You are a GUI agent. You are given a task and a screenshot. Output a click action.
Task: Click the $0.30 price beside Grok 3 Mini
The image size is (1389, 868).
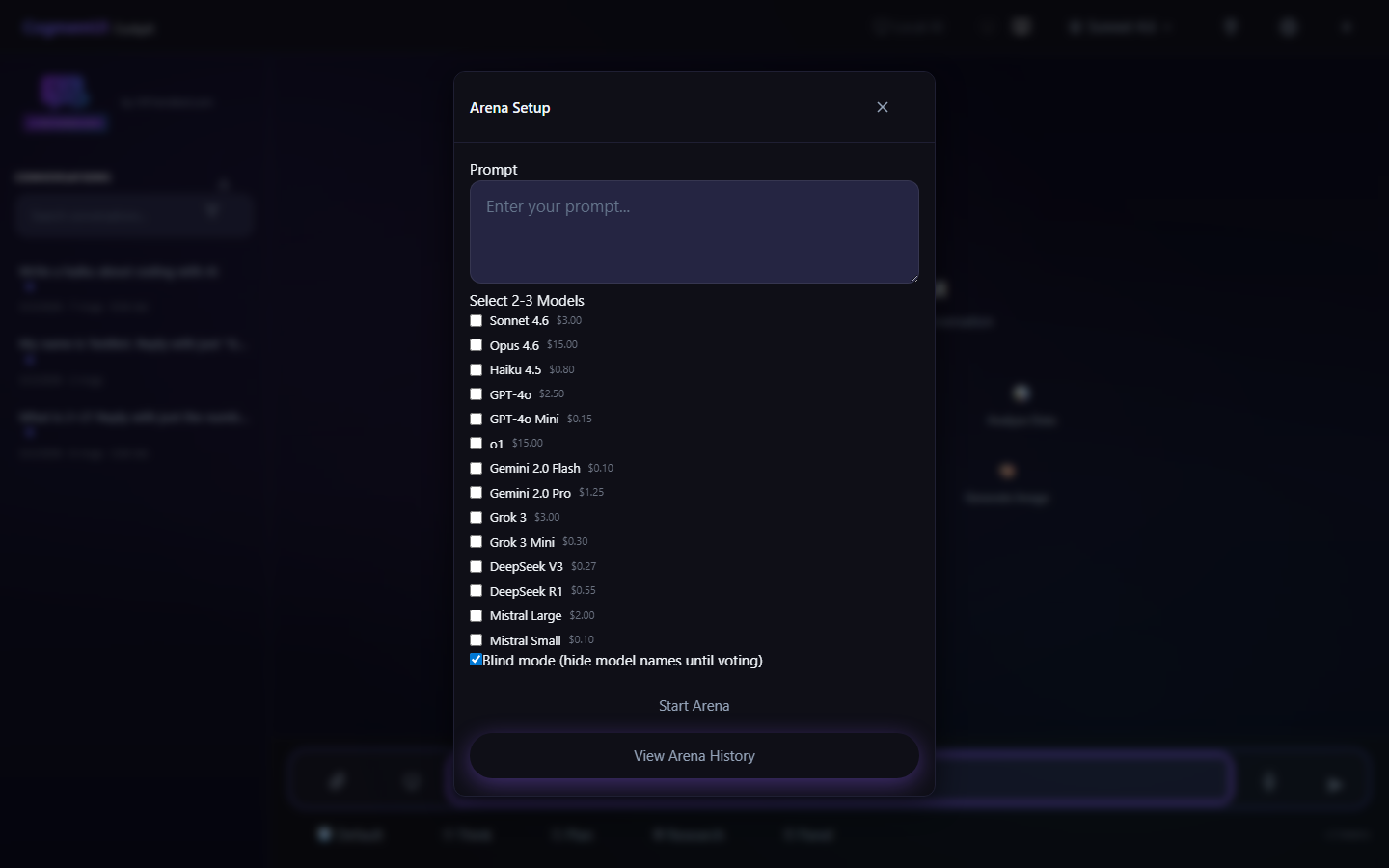pyautogui.click(x=575, y=541)
